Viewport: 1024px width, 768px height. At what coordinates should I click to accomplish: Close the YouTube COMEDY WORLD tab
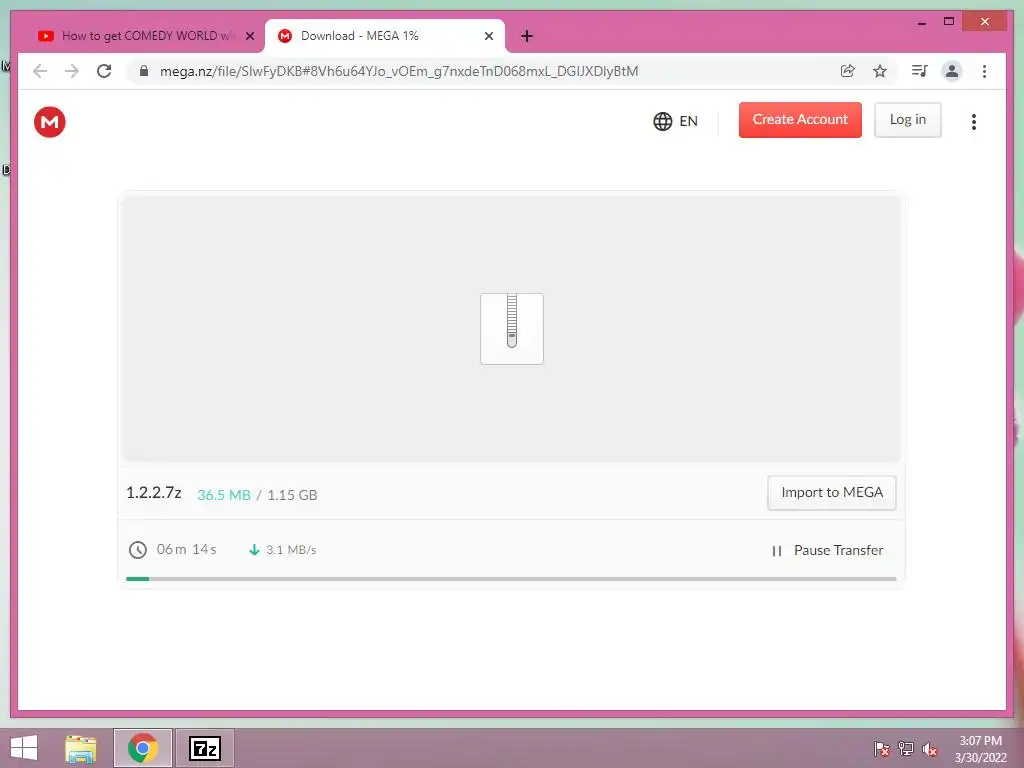249,36
